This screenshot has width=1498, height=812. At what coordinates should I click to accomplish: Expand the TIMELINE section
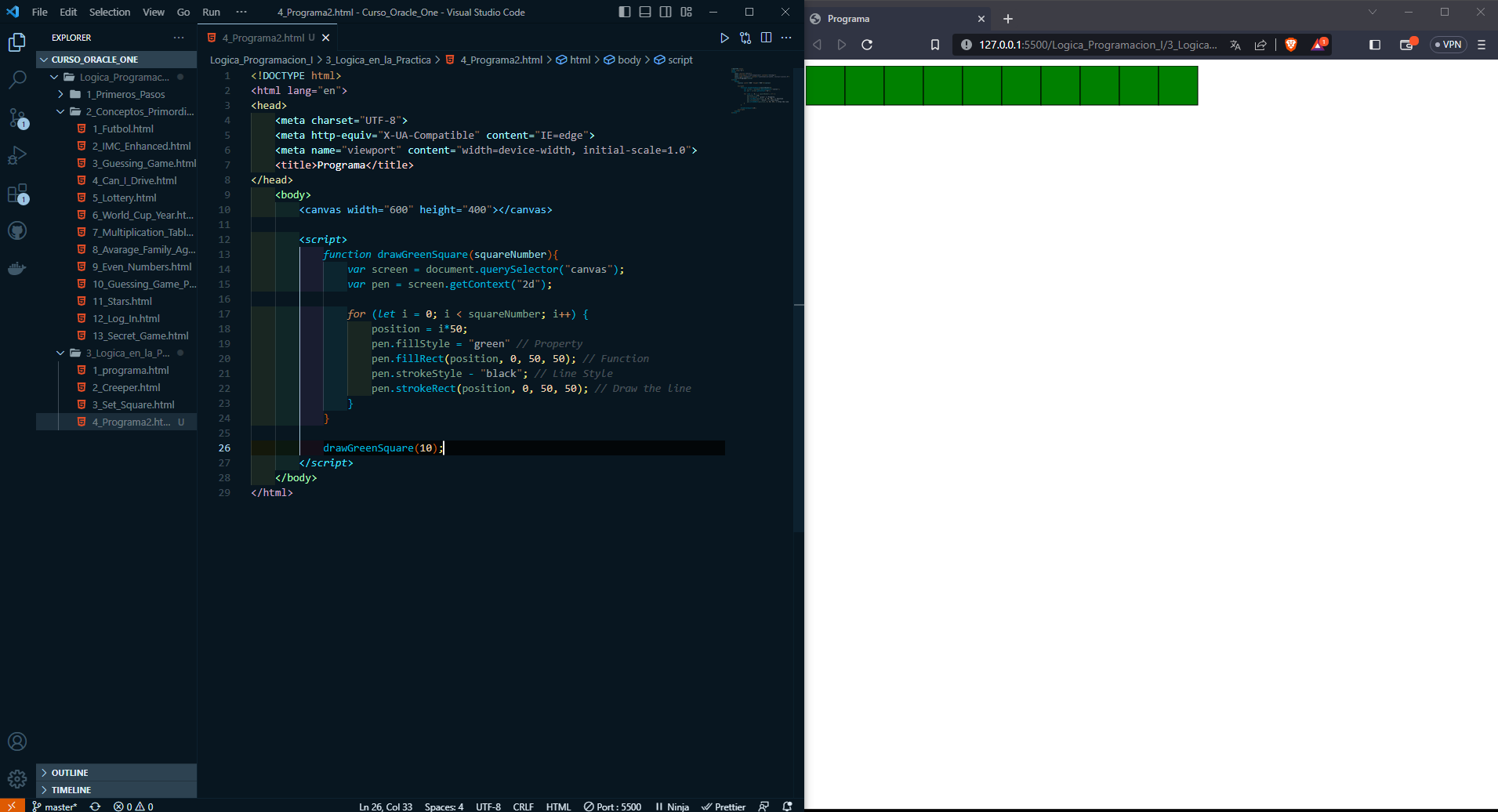click(116, 790)
